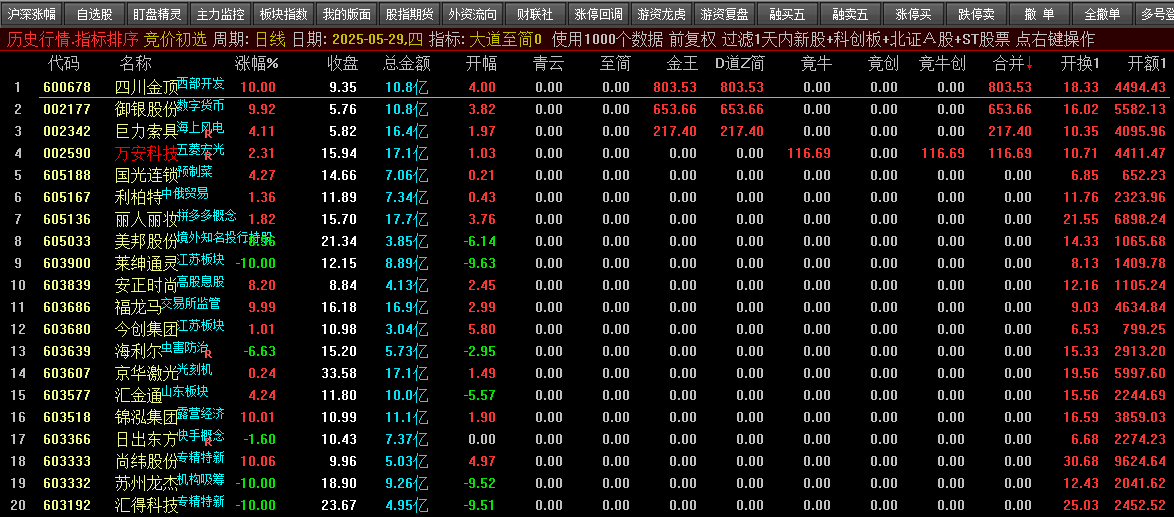Sort by the 代码 column header
Image resolution: width=1174 pixels, height=517 pixels.
[x=64, y=63]
